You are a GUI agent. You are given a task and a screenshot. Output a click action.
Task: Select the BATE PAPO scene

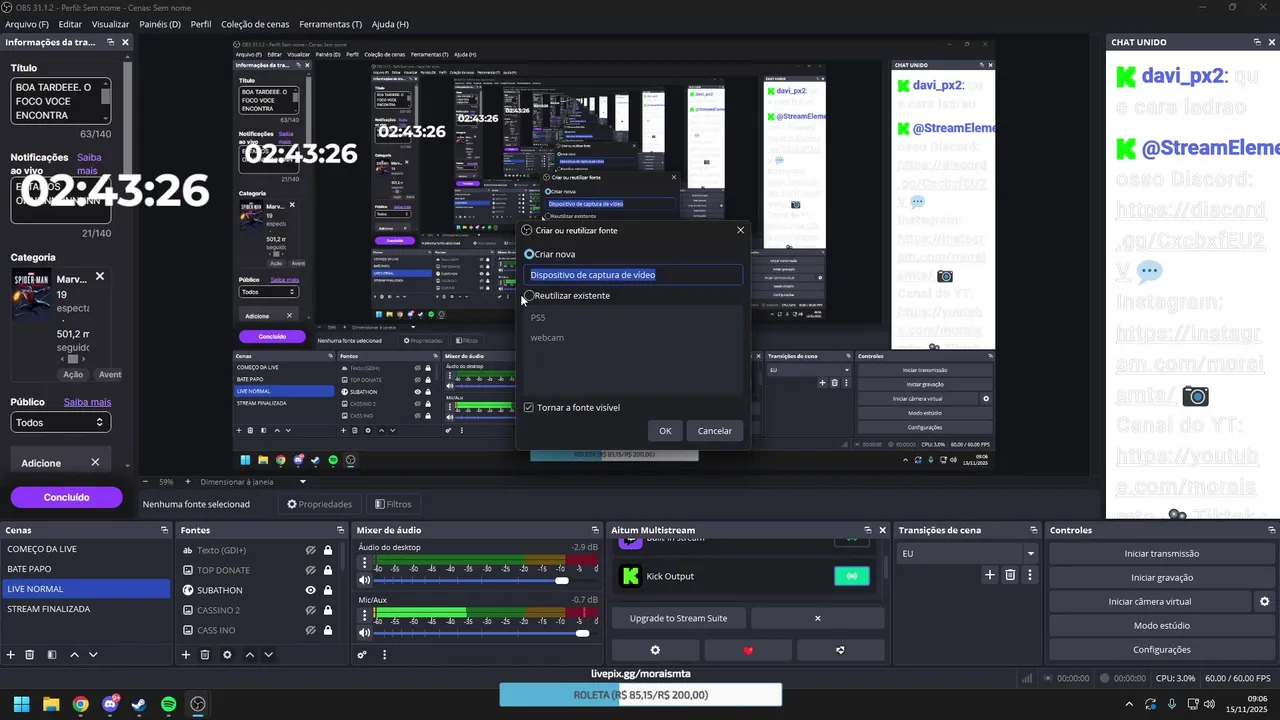[x=86, y=569]
